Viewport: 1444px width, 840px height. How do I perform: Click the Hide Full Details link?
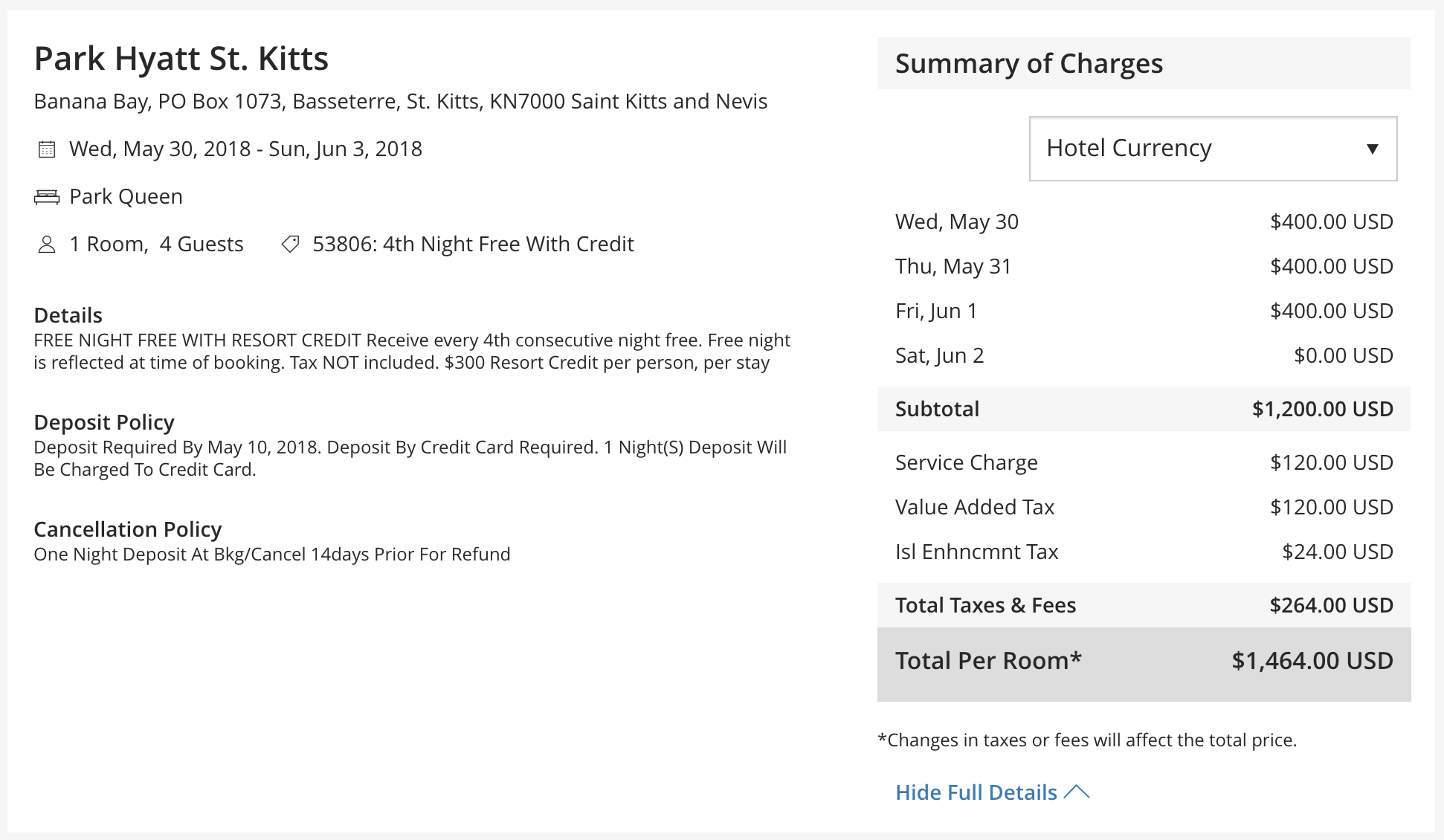tap(976, 792)
